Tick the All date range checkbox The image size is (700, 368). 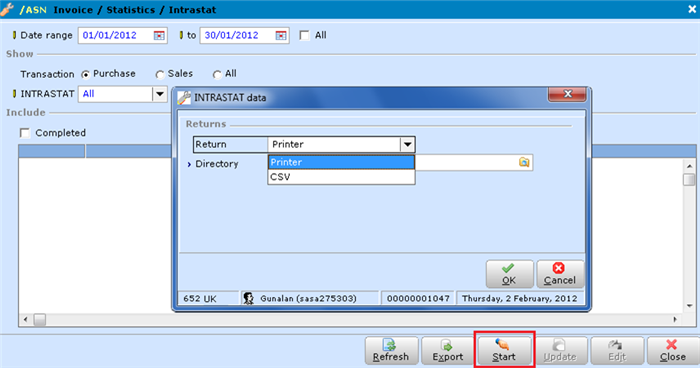click(304, 35)
